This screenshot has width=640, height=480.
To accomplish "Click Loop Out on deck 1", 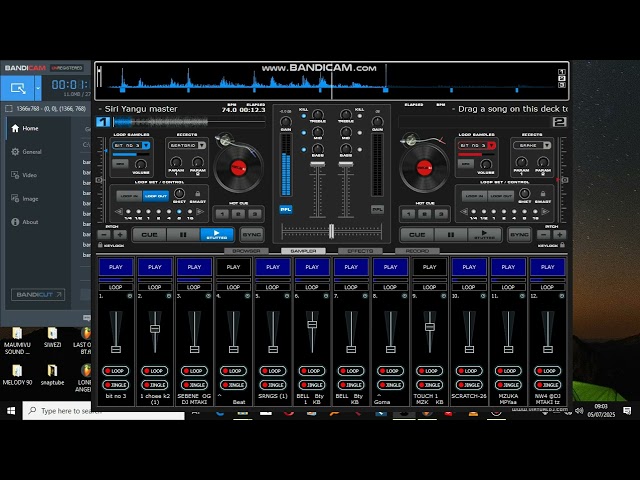I will (x=156, y=196).
